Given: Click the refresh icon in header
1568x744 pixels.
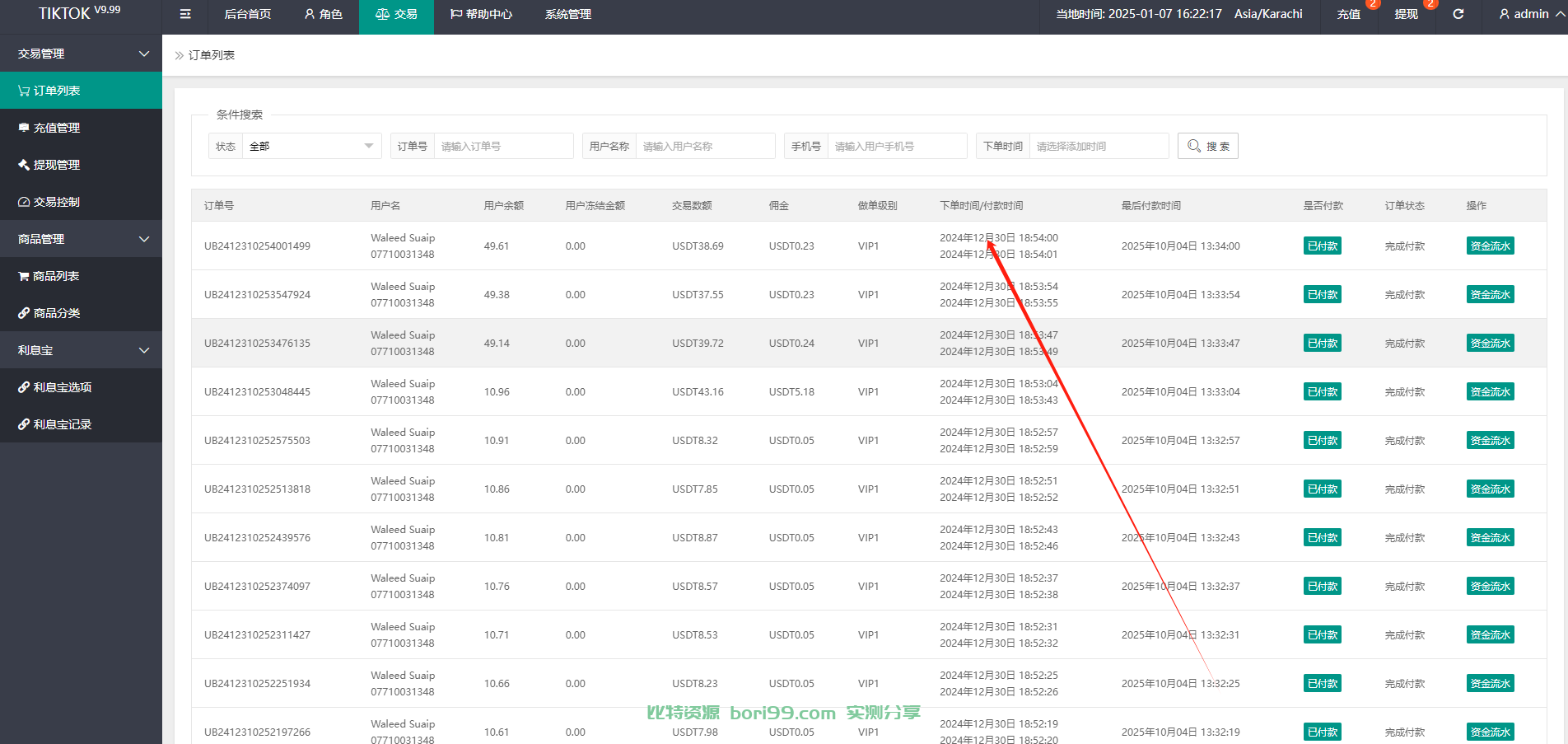Looking at the screenshot, I should pos(1458,14).
